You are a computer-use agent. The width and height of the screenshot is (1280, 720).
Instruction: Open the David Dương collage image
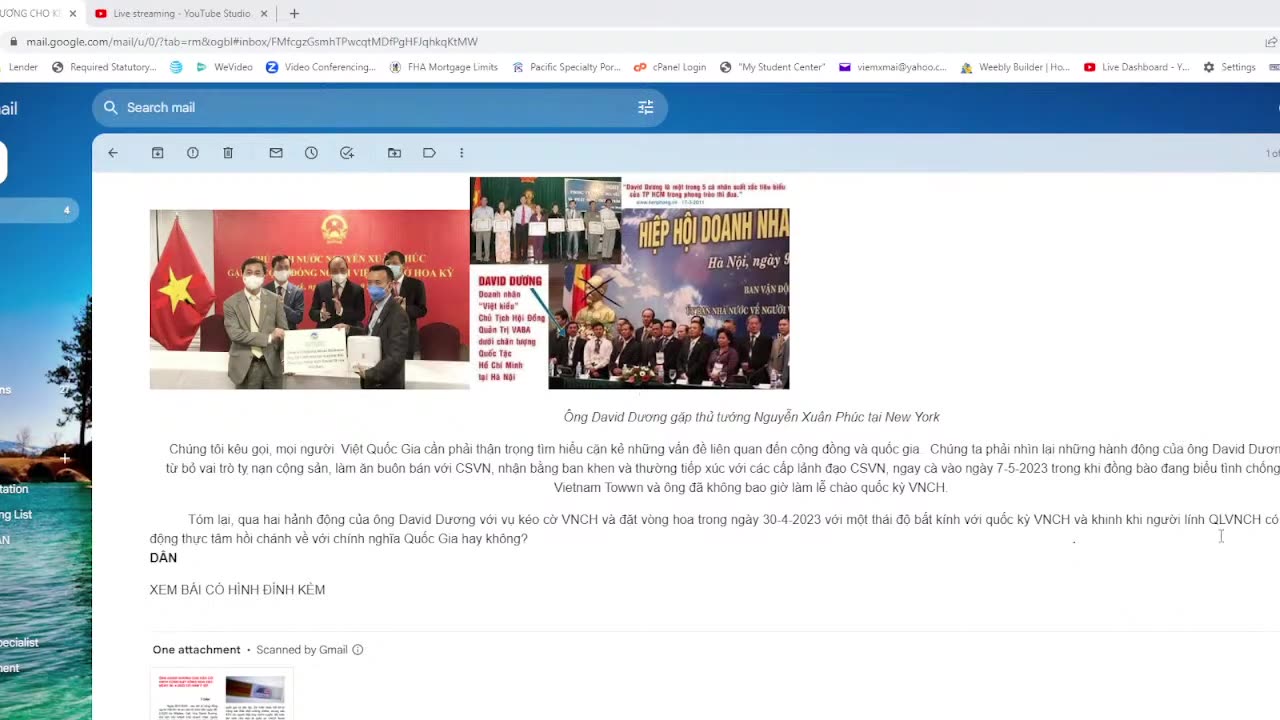(x=629, y=283)
